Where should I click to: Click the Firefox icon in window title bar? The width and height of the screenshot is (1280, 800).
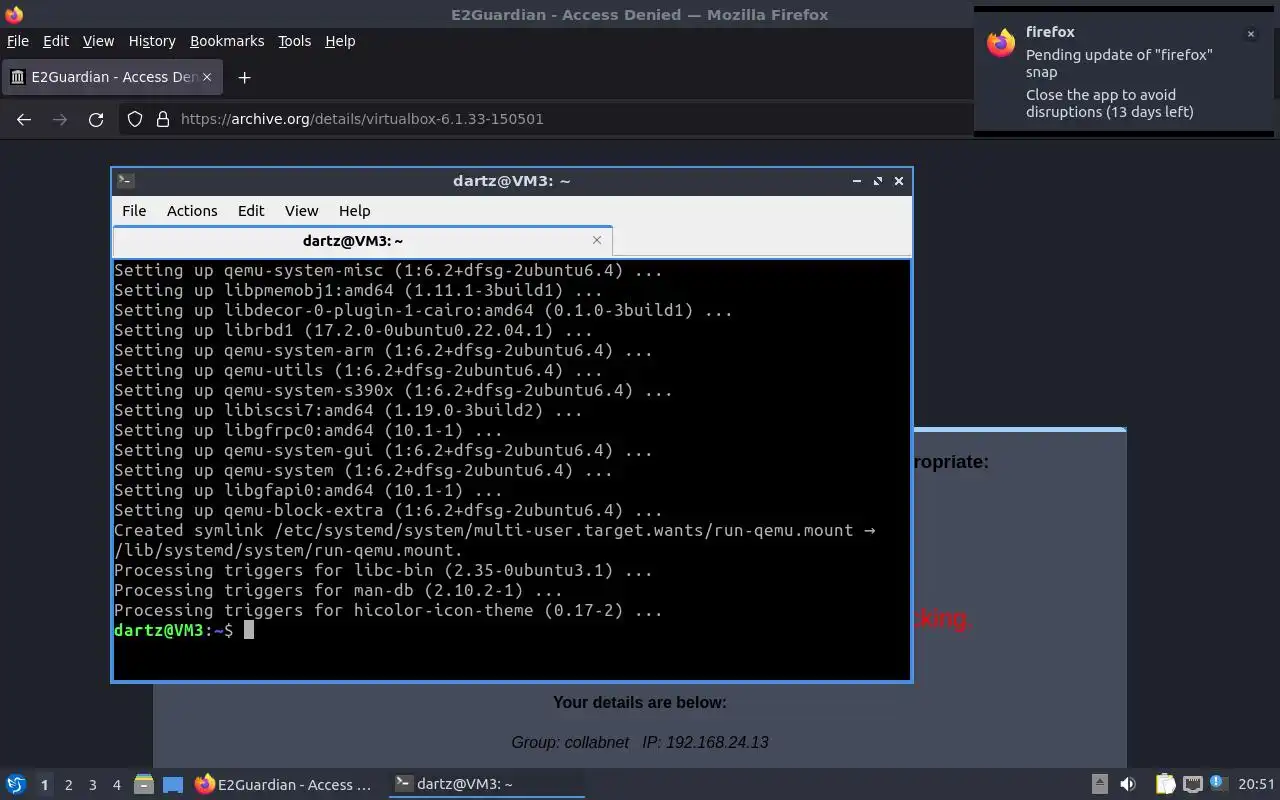(x=14, y=15)
